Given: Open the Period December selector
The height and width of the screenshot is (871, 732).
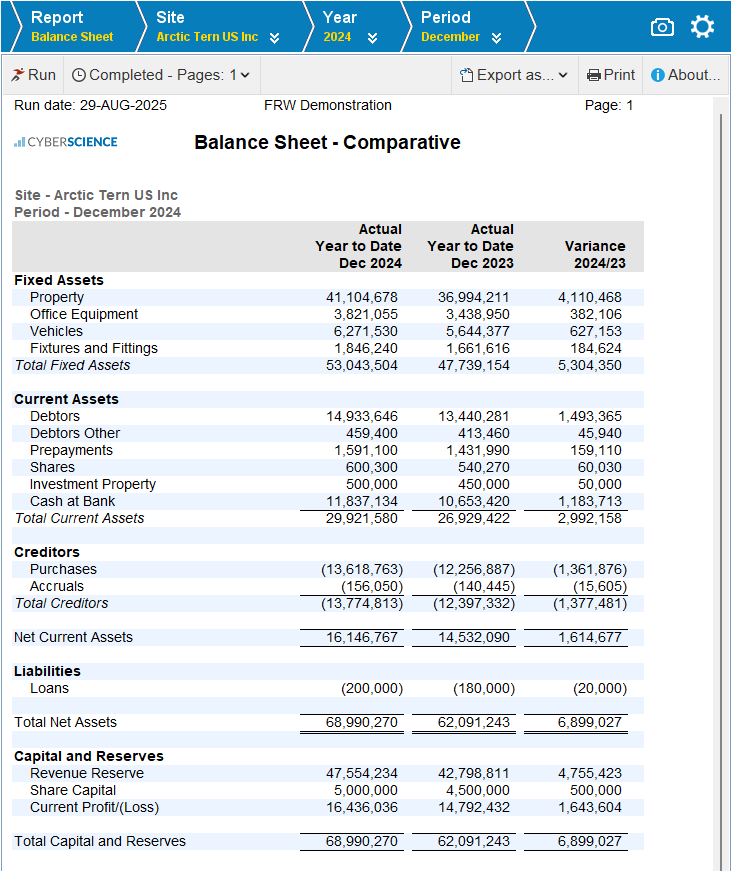Looking at the screenshot, I should (x=496, y=38).
